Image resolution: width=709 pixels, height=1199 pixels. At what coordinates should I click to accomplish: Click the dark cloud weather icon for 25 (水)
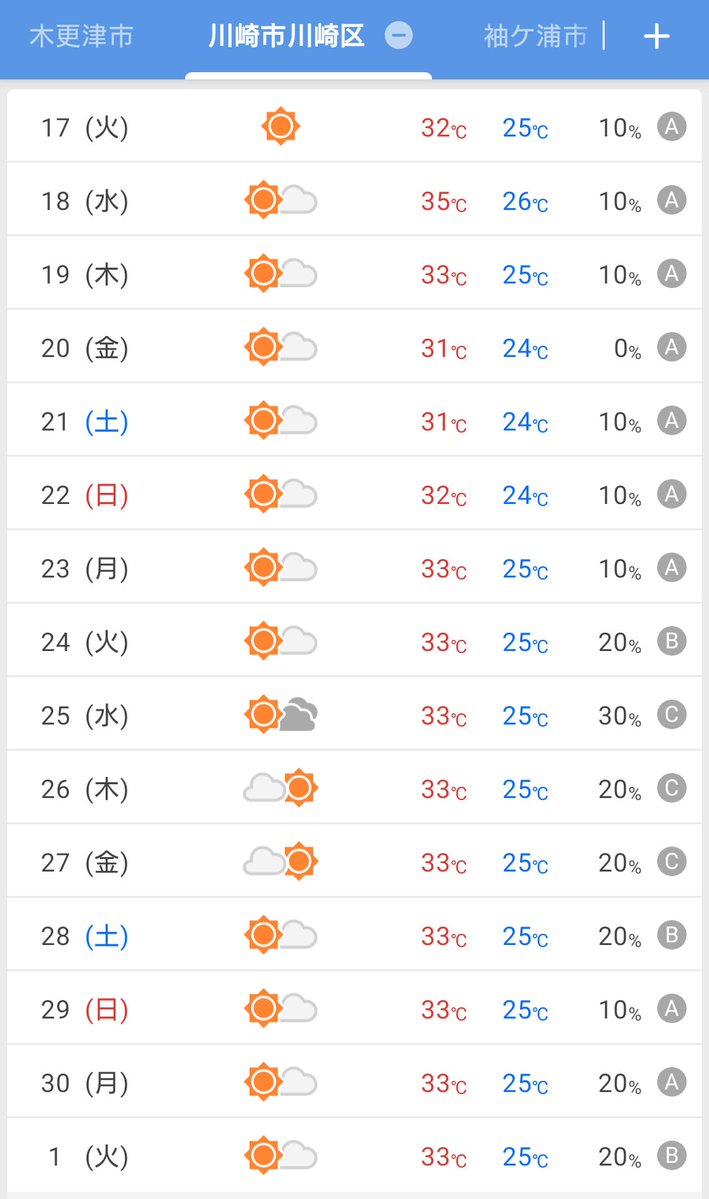281,715
